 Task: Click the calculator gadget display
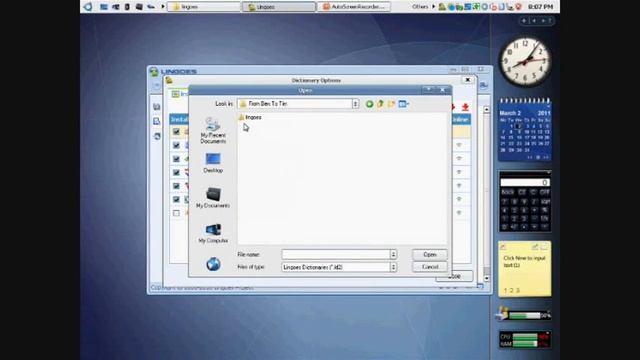(x=525, y=182)
